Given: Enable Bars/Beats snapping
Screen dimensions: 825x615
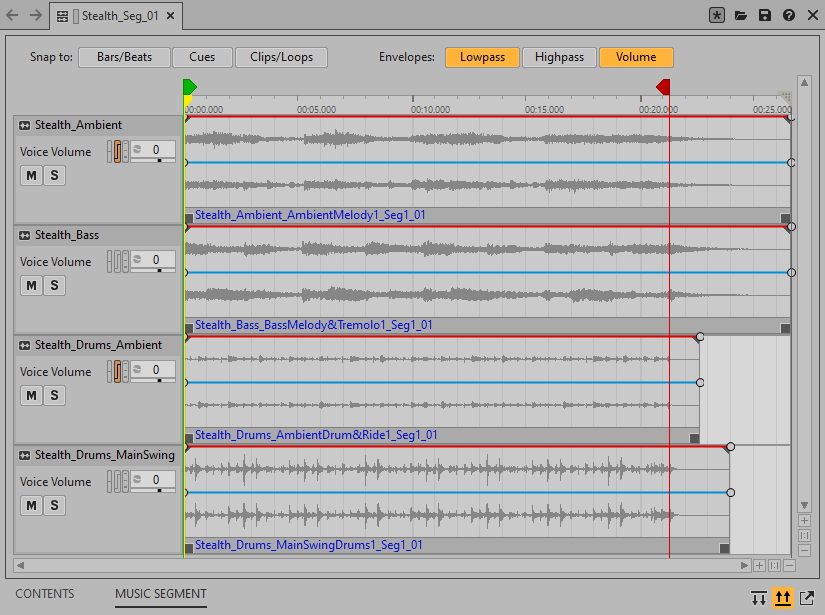Looking at the screenshot, I should click(124, 57).
